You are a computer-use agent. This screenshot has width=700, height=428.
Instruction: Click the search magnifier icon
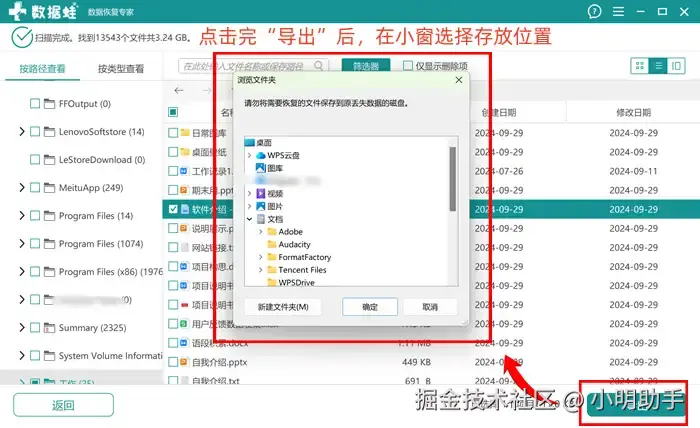pyautogui.click(x=319, y=66)
